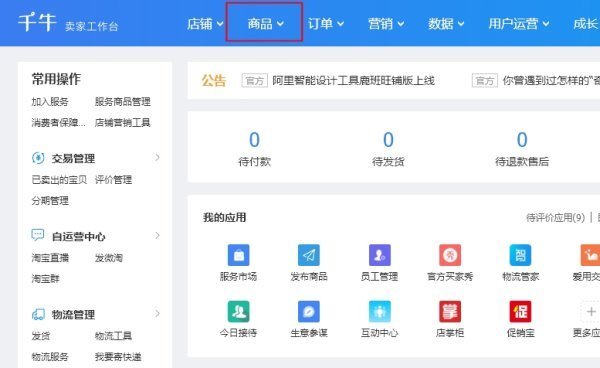
Task: Click 我要寄快递 link
Action: point(118,357)
